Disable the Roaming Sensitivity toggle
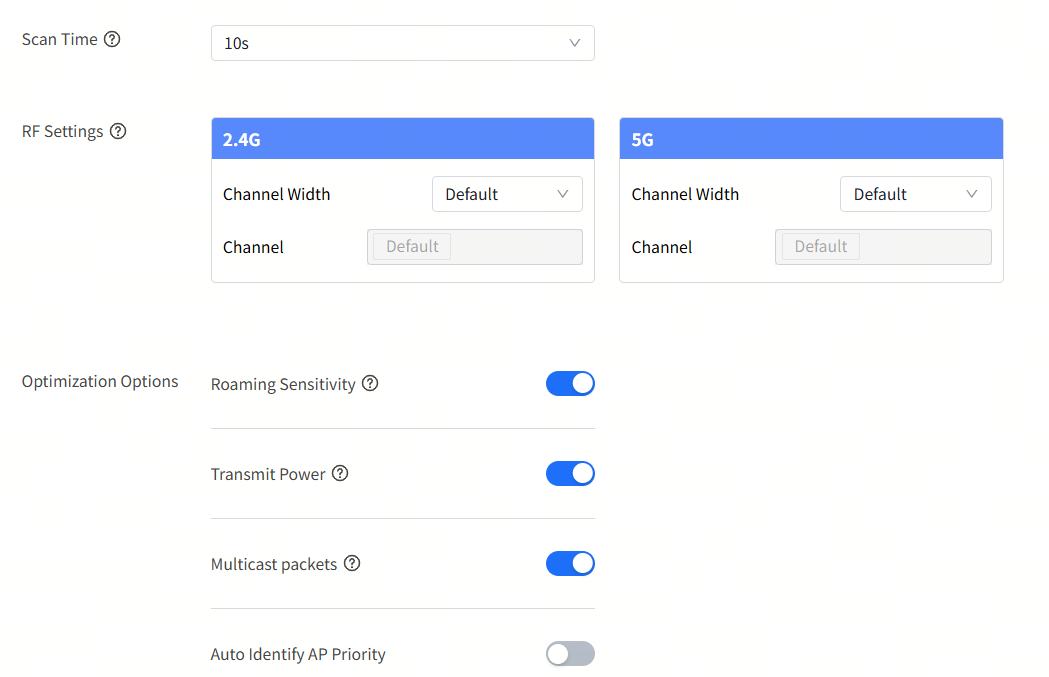Viewport: 1049px width, 677px height. coord(570,384)
